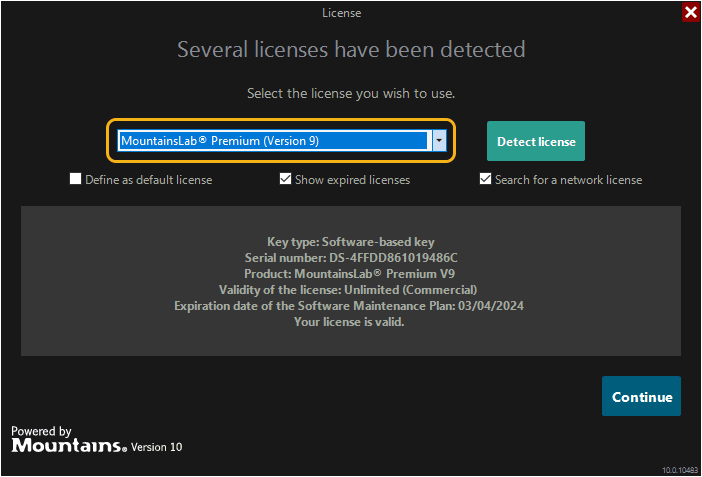
Task: Click 'Several licenses have been detected' heading
Action: (x=351, y=49)
